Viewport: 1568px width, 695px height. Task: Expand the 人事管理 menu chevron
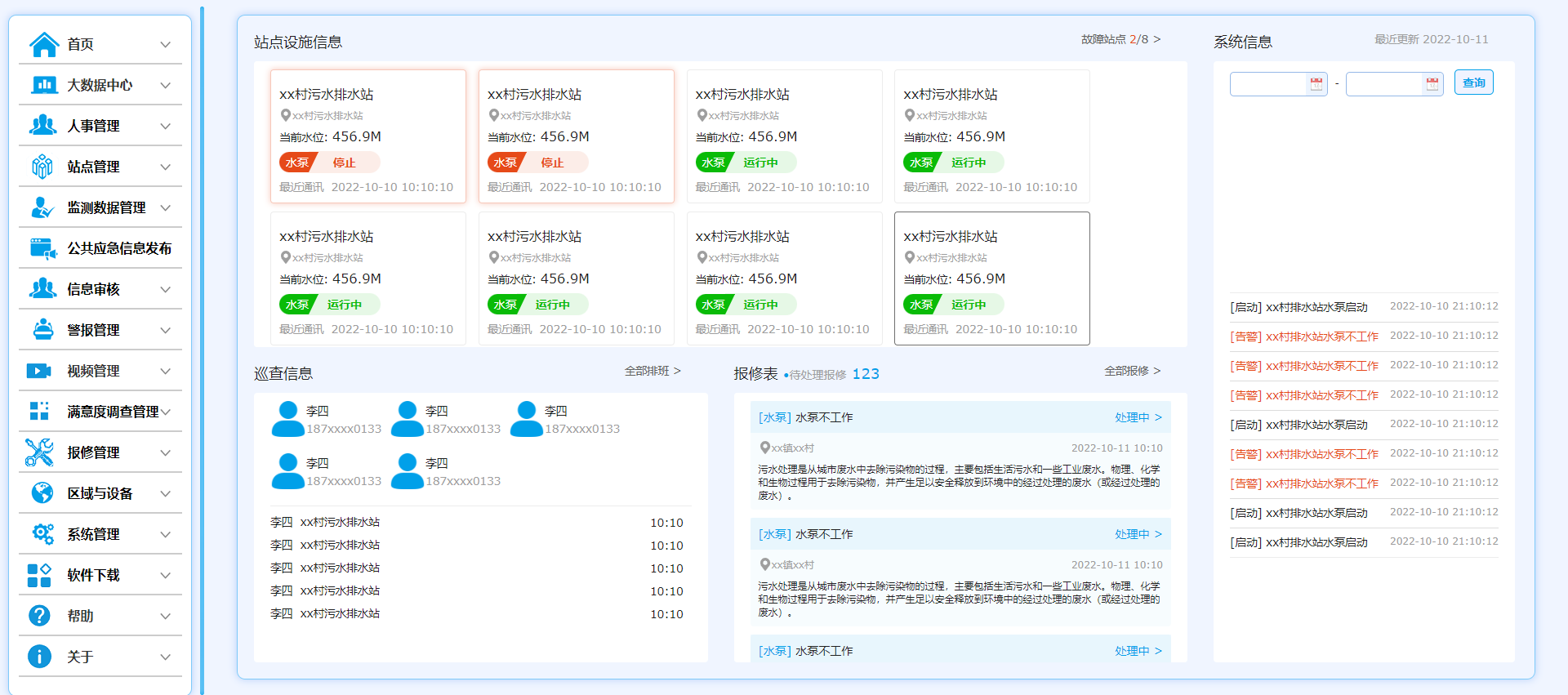point(166,126)
